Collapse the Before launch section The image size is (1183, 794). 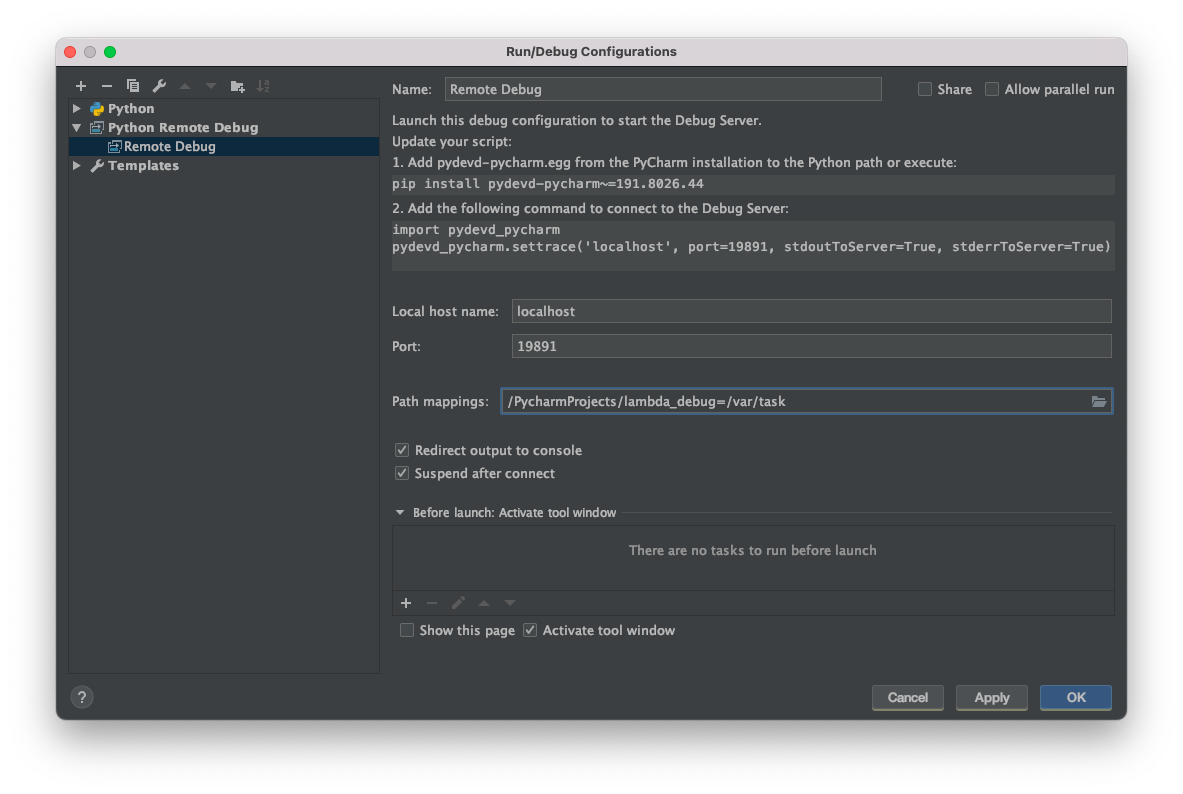[400, 512]
